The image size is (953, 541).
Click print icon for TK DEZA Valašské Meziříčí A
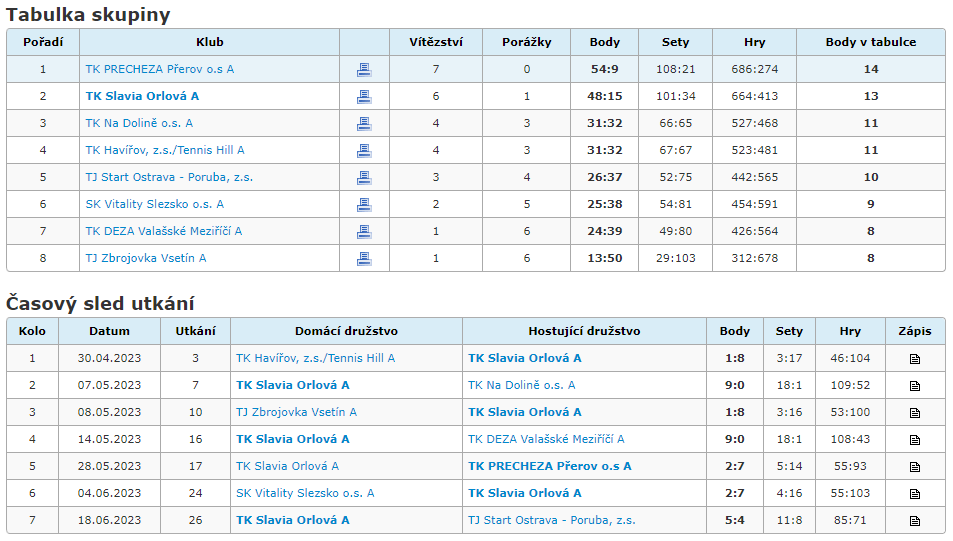click(364, 232)
